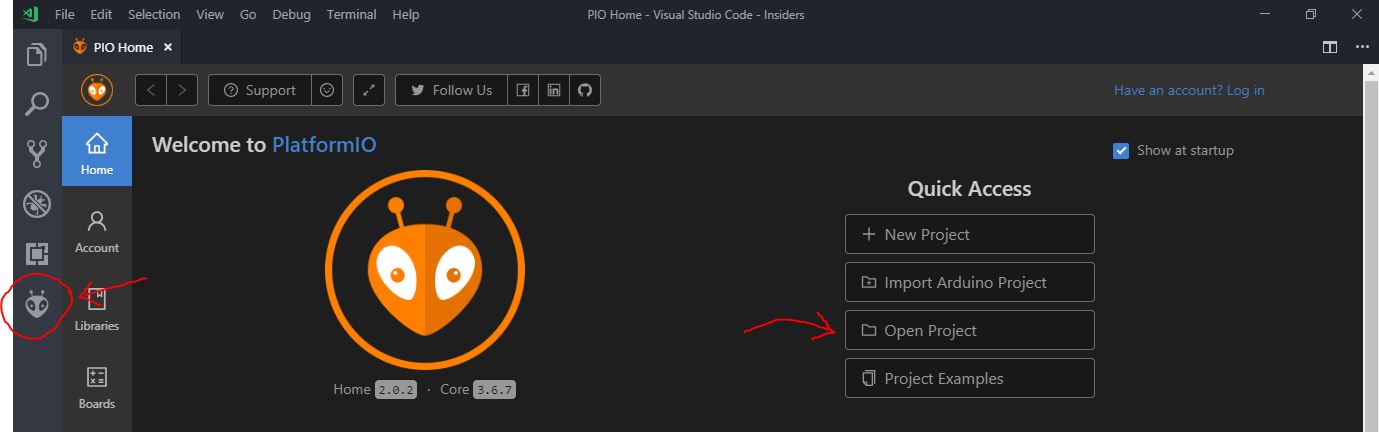Open the Search view in activity bar
Screen dimensions: 1379x432
(x=37, y=103)
